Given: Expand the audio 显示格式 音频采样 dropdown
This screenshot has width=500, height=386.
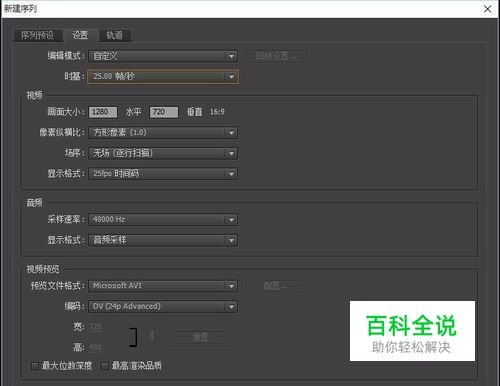Looking at the screenshot, I should (x=163, y=240).
